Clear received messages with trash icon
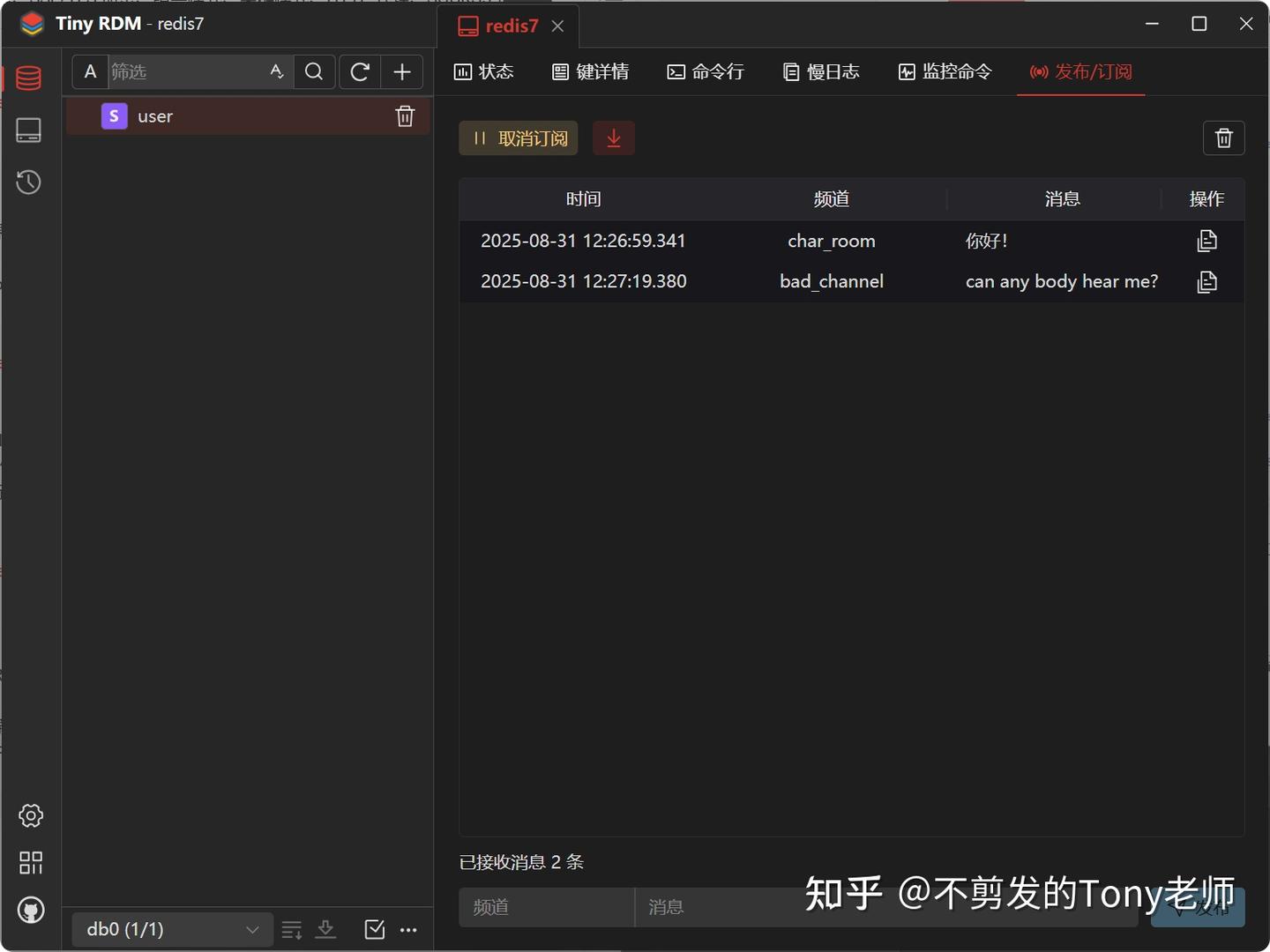The height and width of the screenshot is (952, 1270). point(1223,138)
